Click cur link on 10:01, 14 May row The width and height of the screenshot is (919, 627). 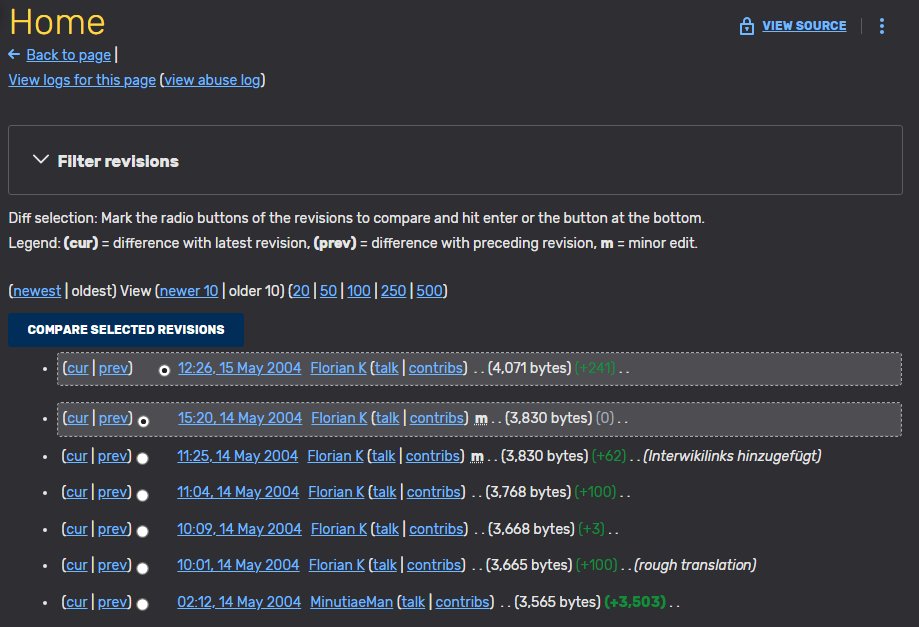[77, 565]
